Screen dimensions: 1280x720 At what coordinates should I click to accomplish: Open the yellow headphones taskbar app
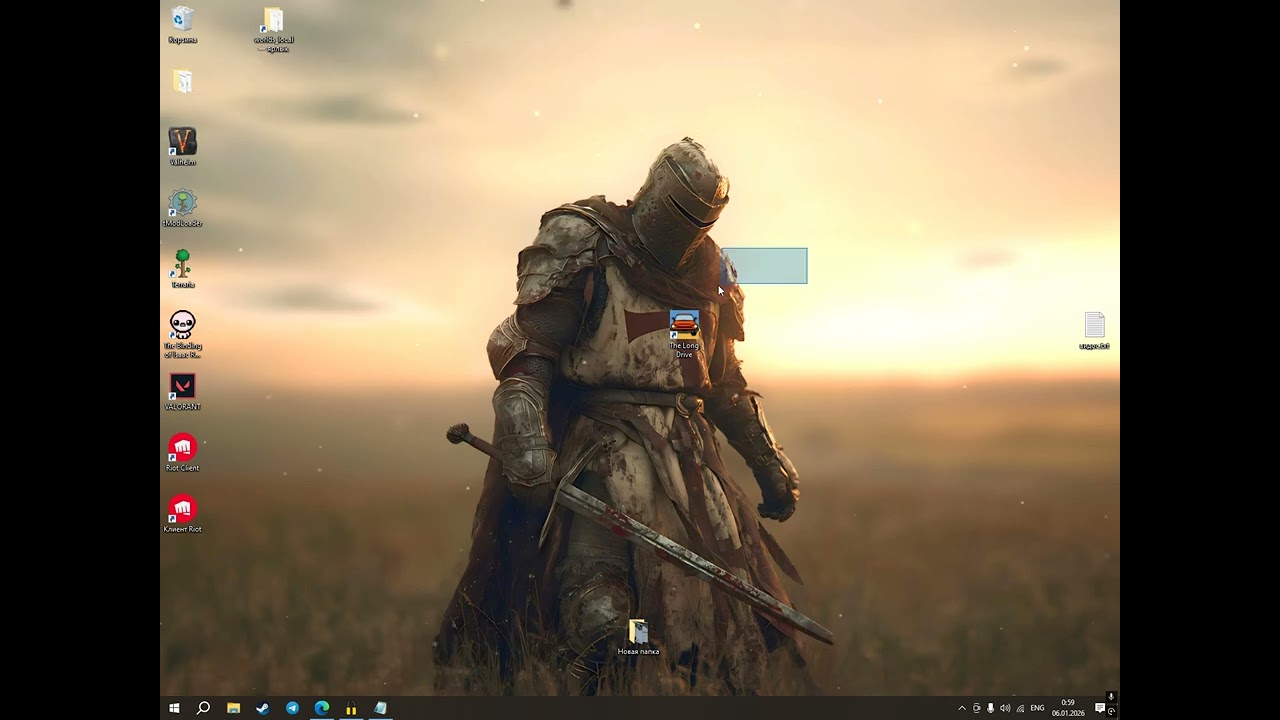[x=351, y=708]
